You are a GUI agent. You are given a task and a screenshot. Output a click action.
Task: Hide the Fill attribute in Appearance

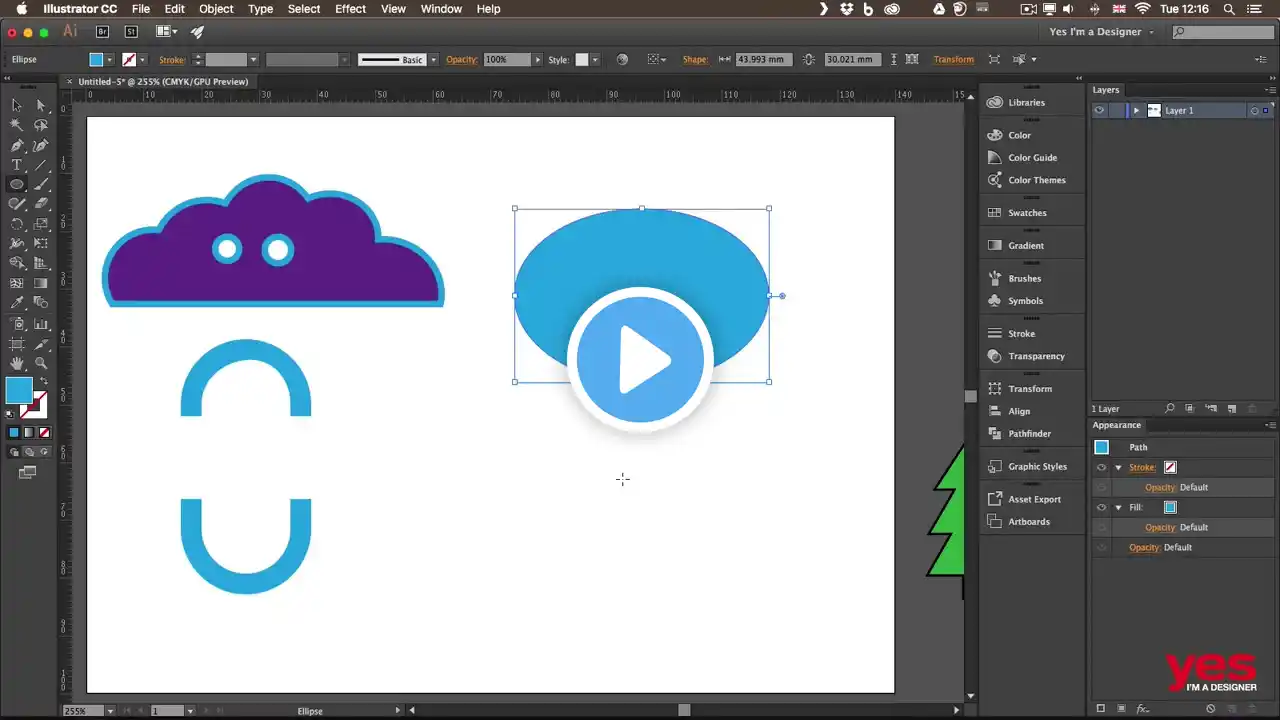pyautogui.click(x=1101, y=507)
